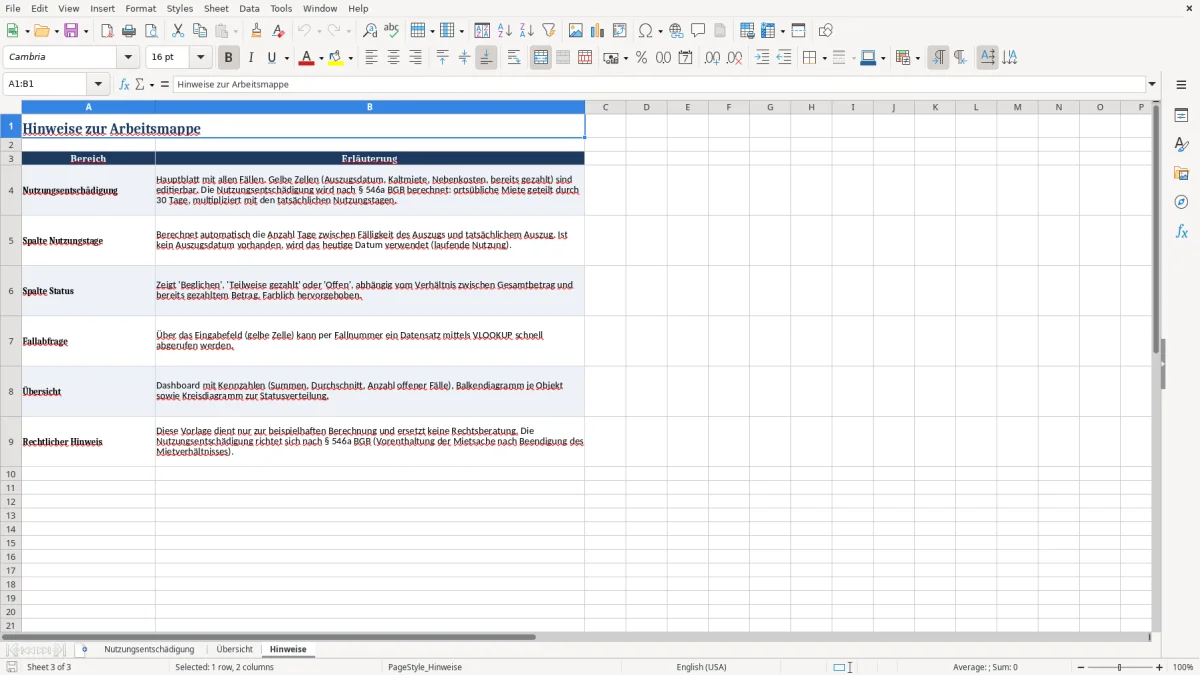Click the zoom percentage 100%
Viewport: 1200px width, 675px height.
(1183, 667)
